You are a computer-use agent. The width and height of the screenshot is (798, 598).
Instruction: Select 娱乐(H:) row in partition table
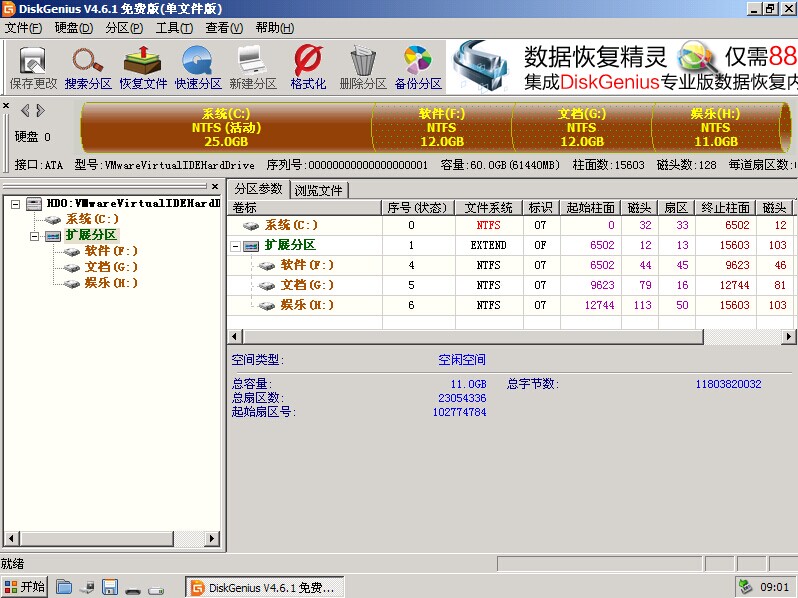click(x=511, y=305)
